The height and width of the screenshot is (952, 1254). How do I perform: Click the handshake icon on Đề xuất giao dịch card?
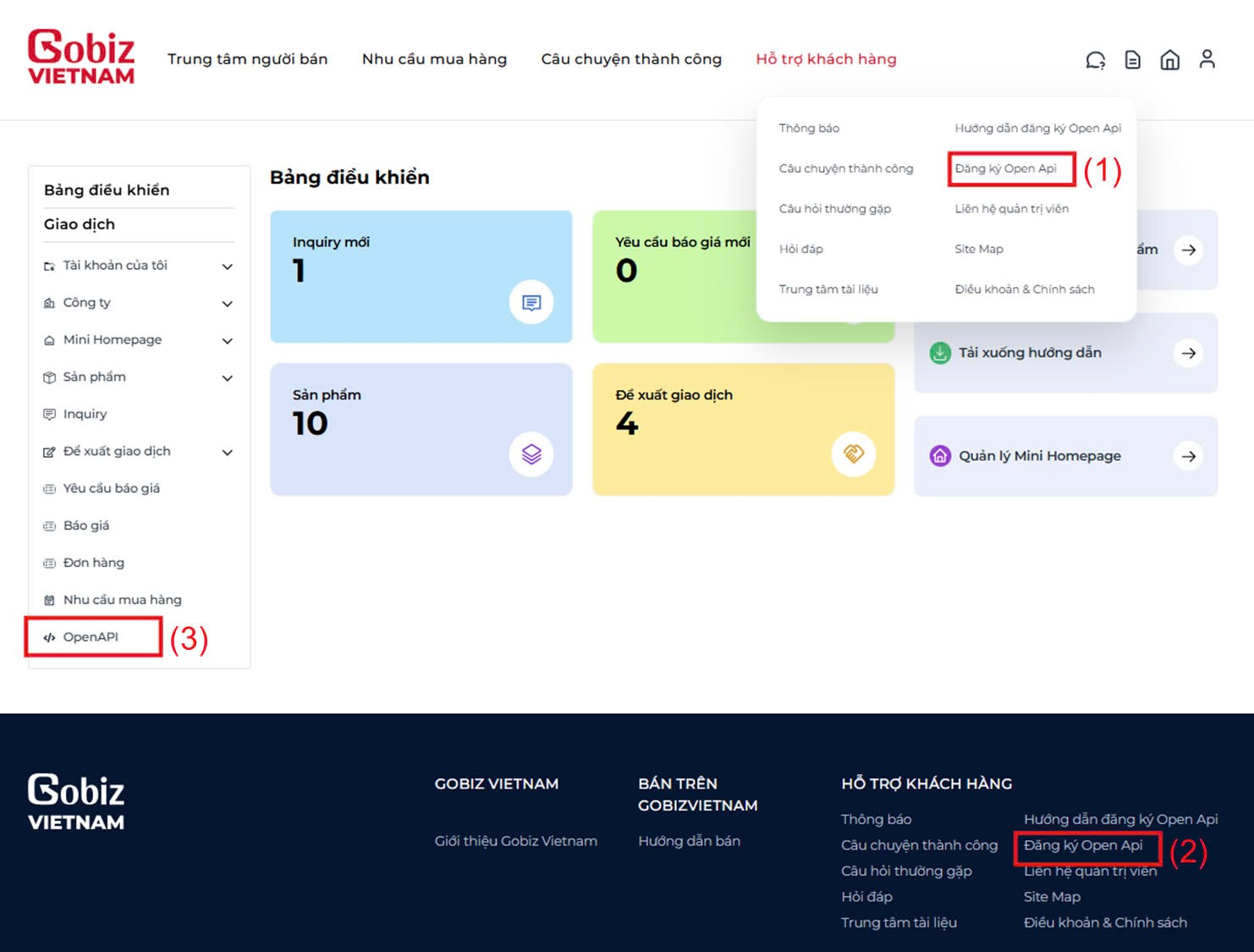tap(854, 454)
